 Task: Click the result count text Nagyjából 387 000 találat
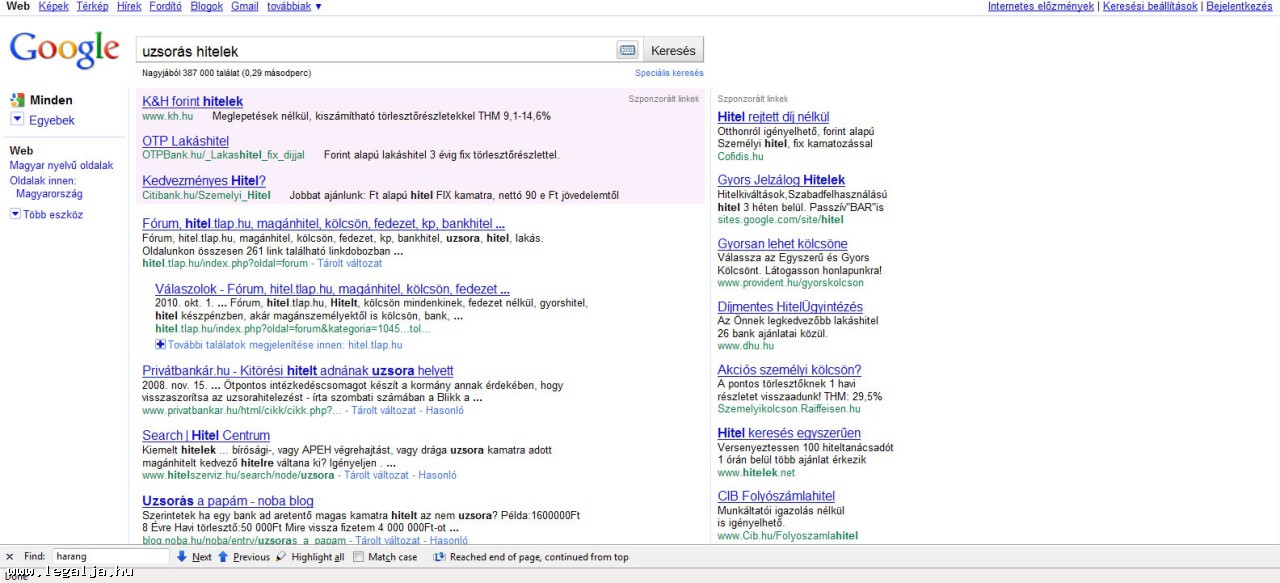(226, 73)
